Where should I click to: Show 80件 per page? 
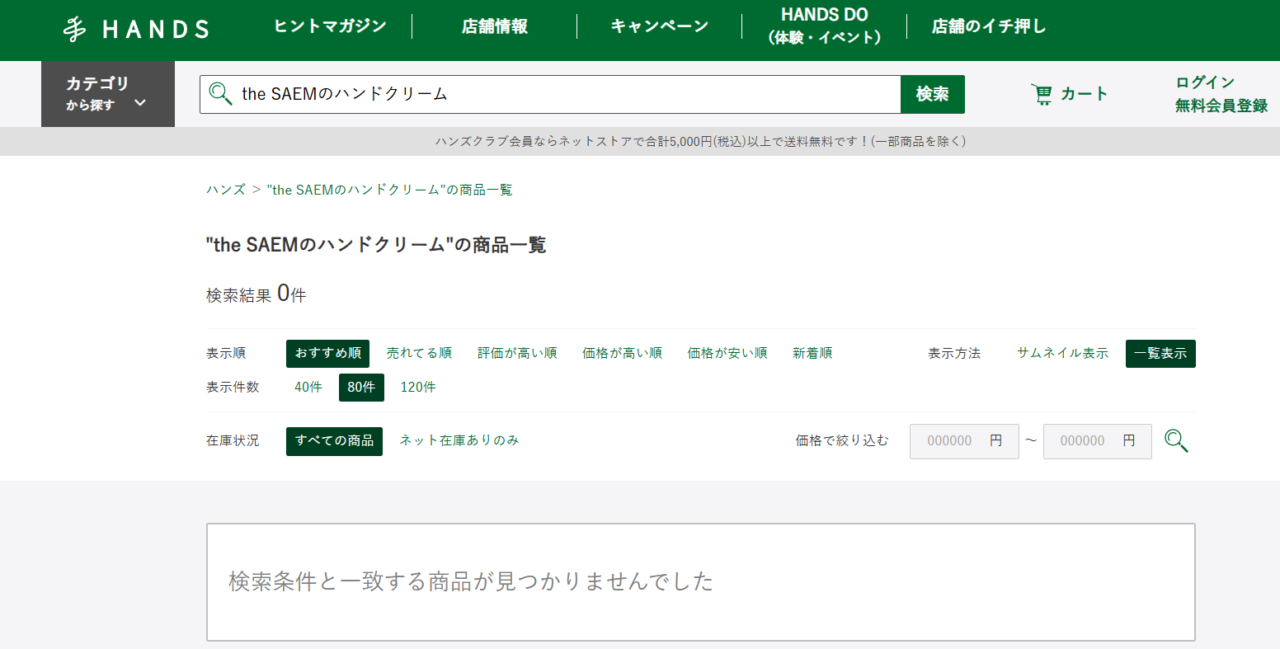[x=362, y=388]
